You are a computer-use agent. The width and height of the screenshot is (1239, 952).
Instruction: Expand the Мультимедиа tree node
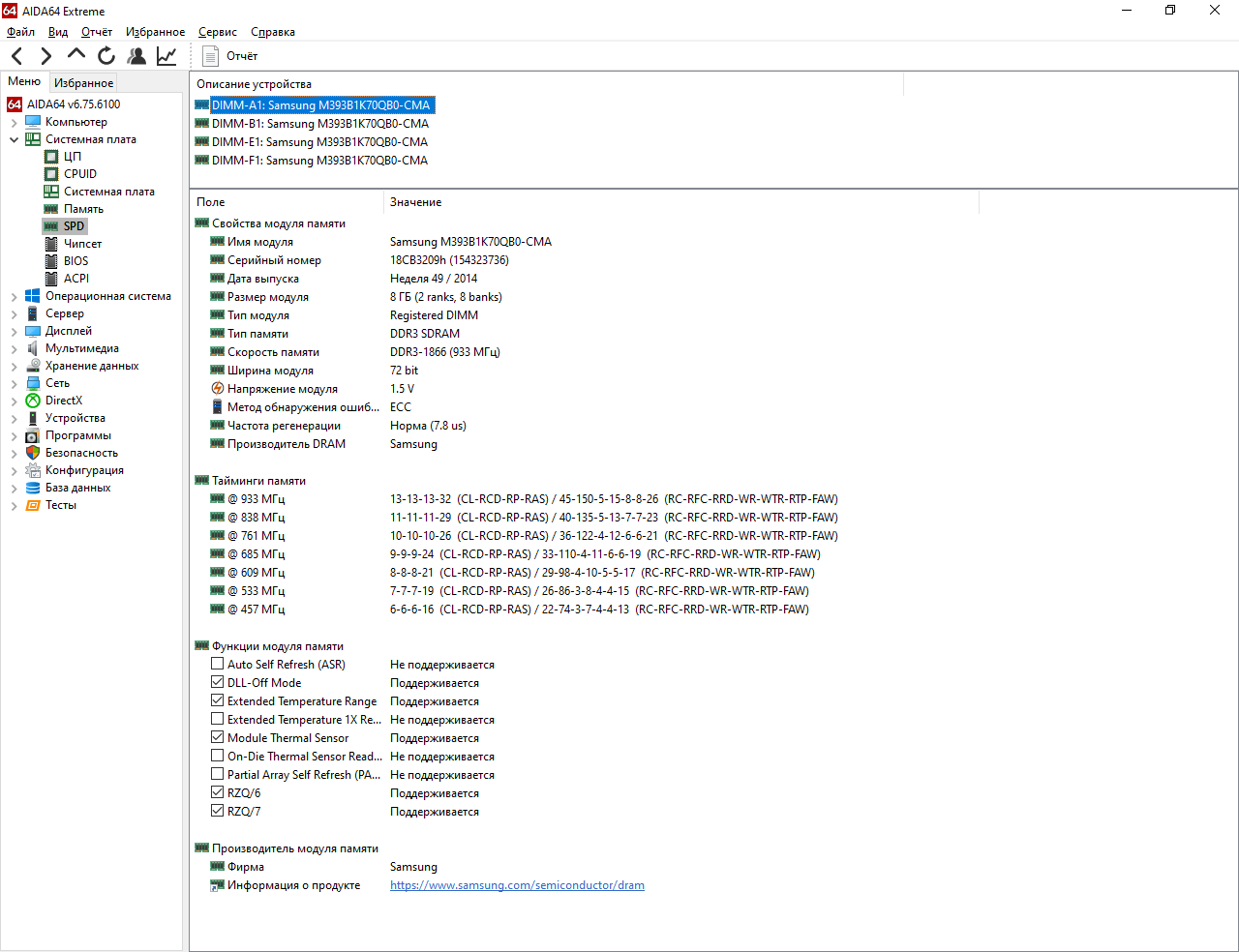coord(14,348)
